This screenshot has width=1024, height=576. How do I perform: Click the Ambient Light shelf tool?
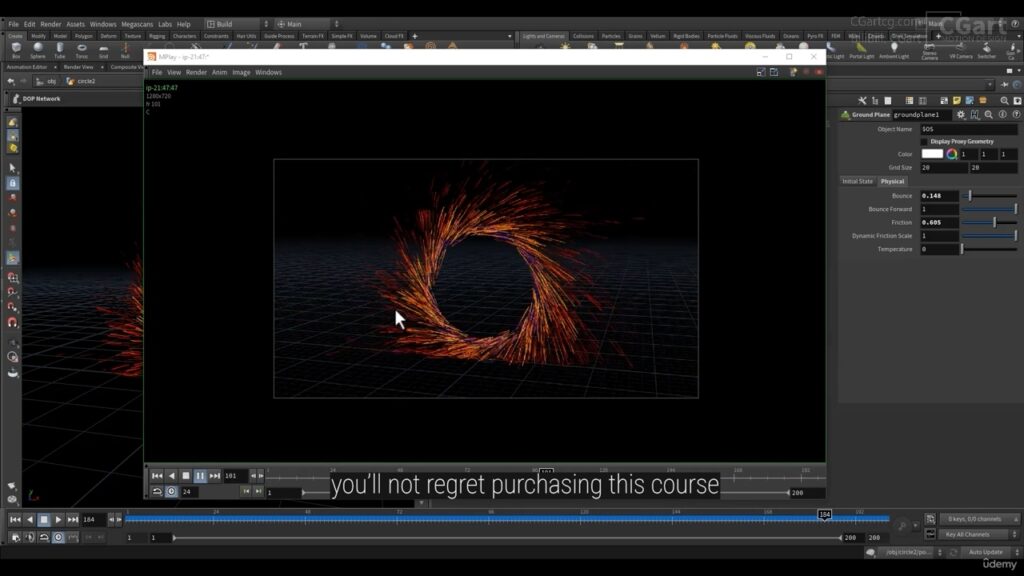point(894,51)
